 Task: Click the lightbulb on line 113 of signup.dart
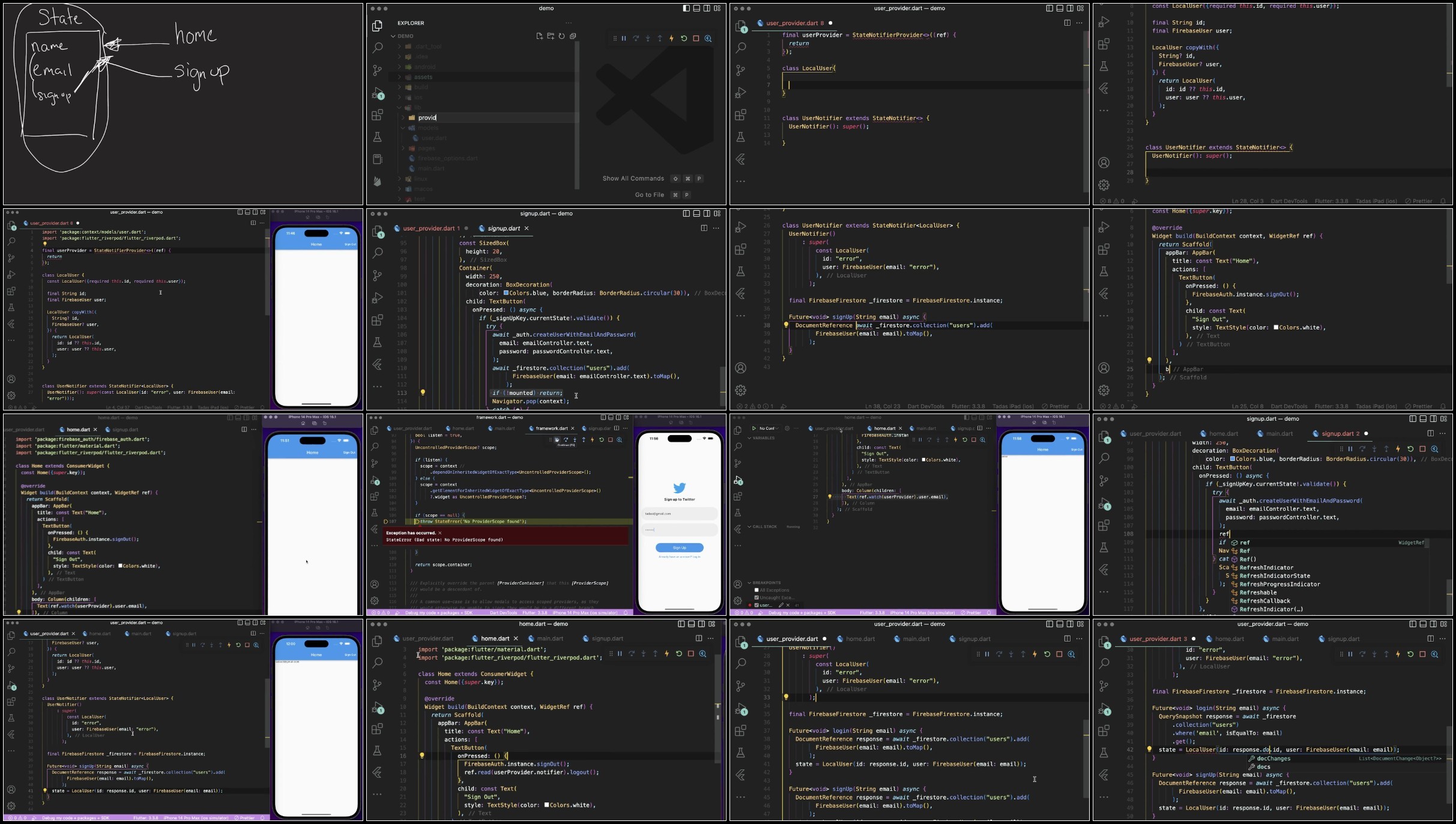(x=423, y=392)
